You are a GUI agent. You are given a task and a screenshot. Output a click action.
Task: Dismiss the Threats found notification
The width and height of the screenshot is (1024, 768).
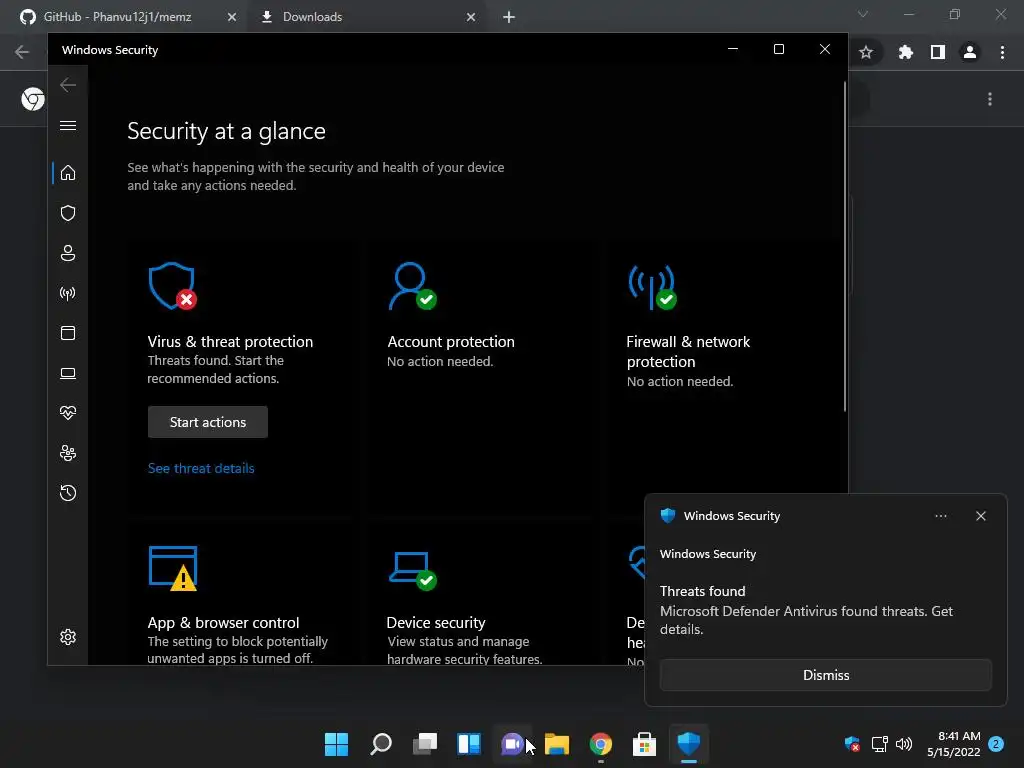[x=825, y=675]
